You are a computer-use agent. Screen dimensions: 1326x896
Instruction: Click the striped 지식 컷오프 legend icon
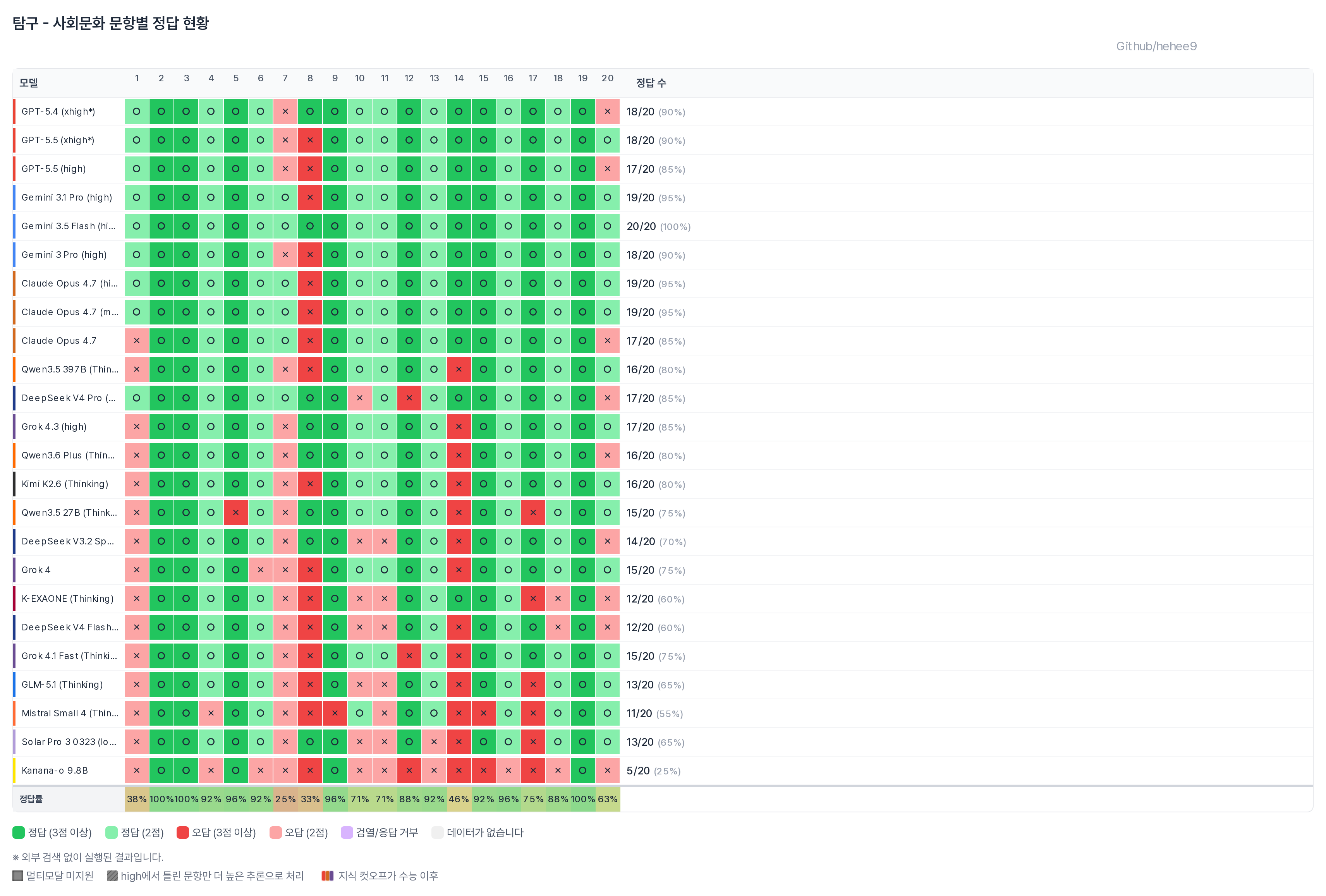click(x=328, y=875)
